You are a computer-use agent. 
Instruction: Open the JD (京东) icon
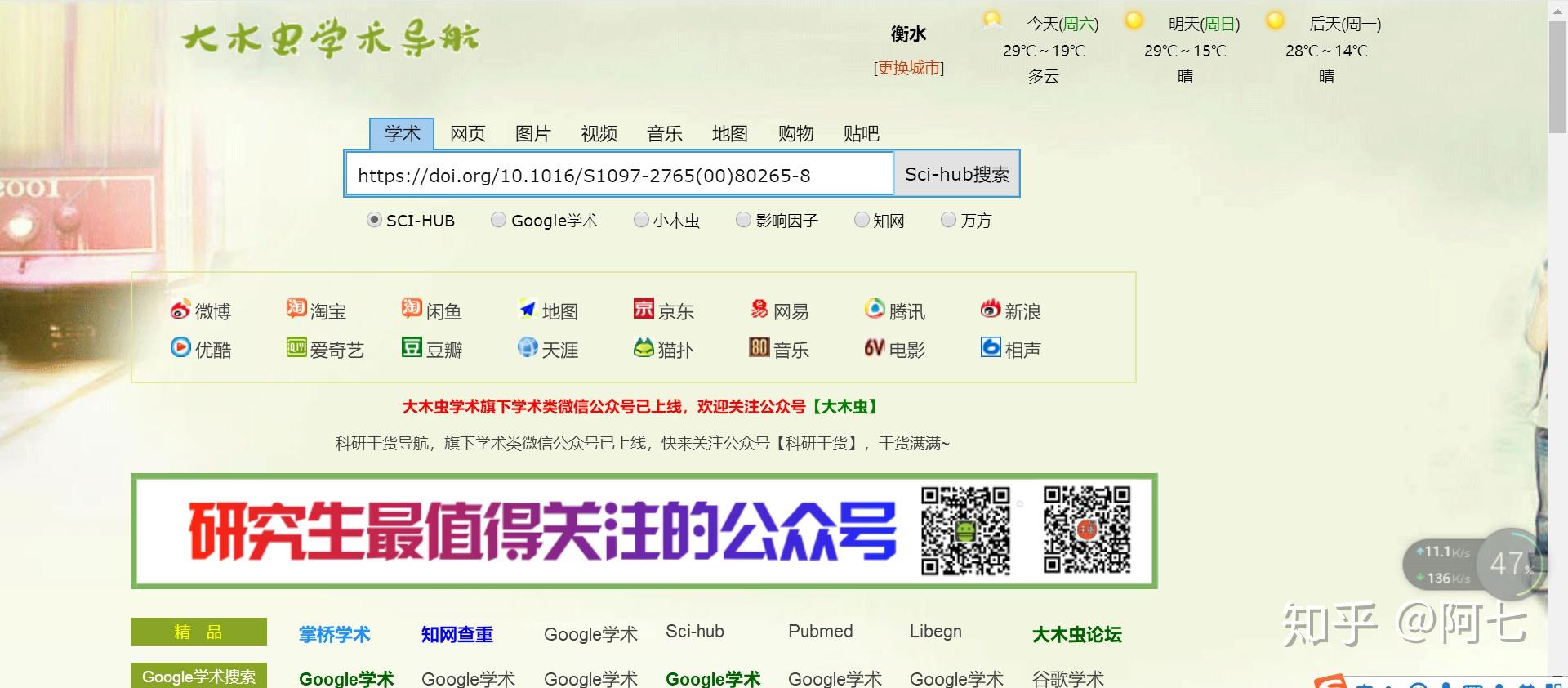coord(644,309)
